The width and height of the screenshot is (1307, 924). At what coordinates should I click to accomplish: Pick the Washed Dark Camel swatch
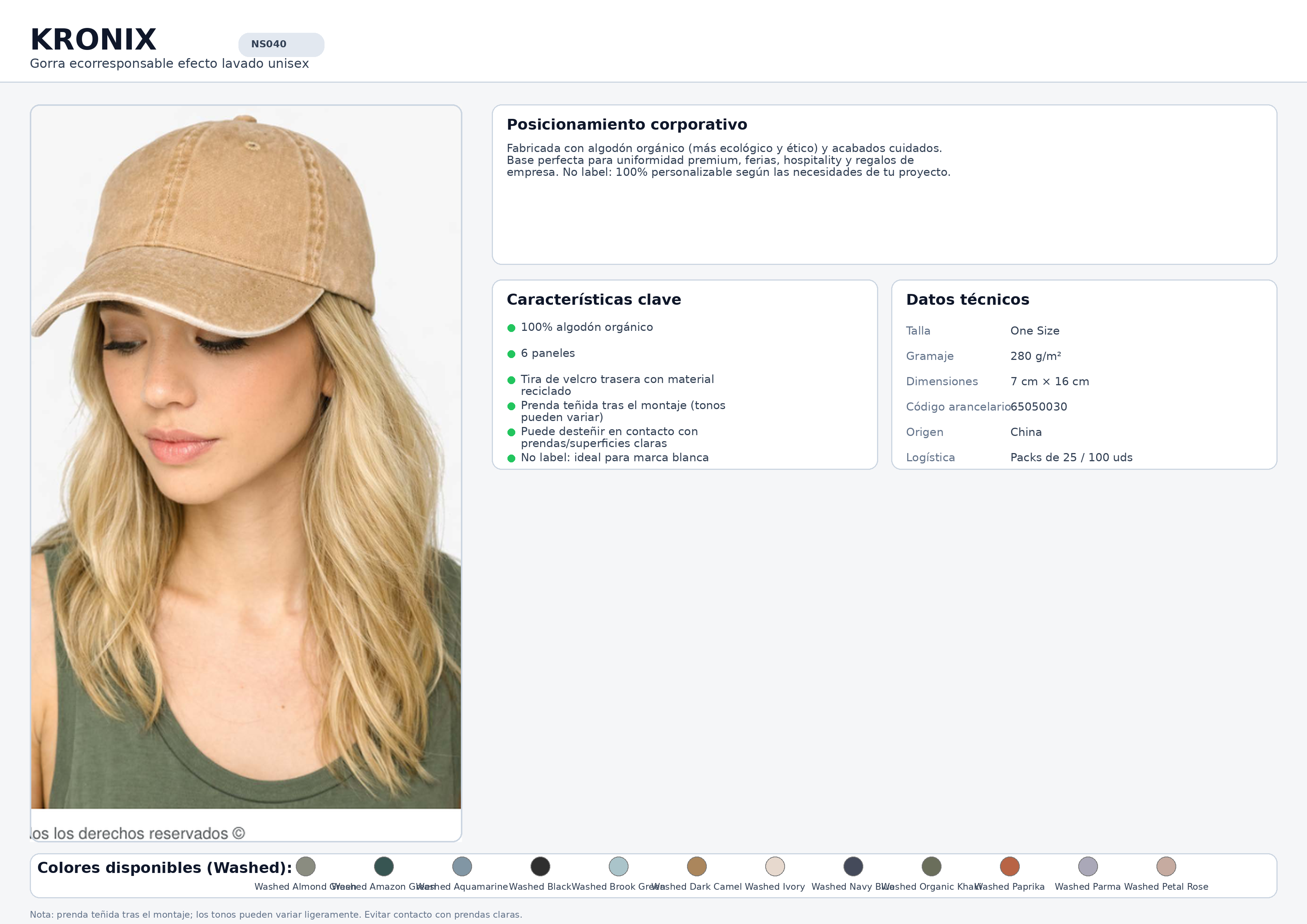tap(697, 867)
